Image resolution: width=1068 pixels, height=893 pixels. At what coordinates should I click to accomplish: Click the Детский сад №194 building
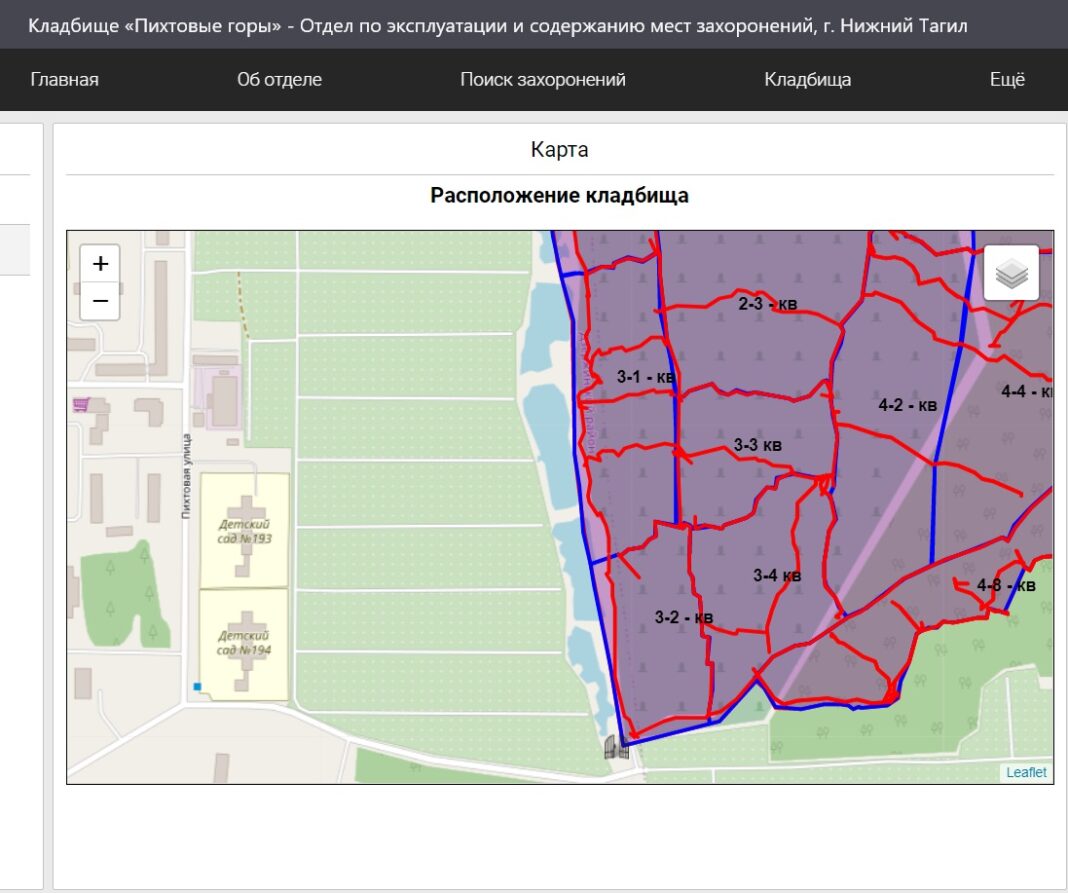(245, 644)
